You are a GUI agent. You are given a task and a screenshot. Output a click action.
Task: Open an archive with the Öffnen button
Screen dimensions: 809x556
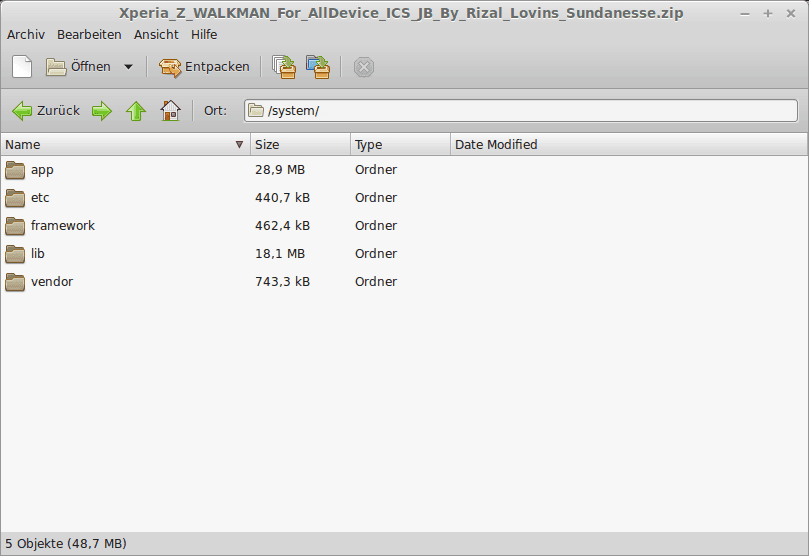point(78,67)
